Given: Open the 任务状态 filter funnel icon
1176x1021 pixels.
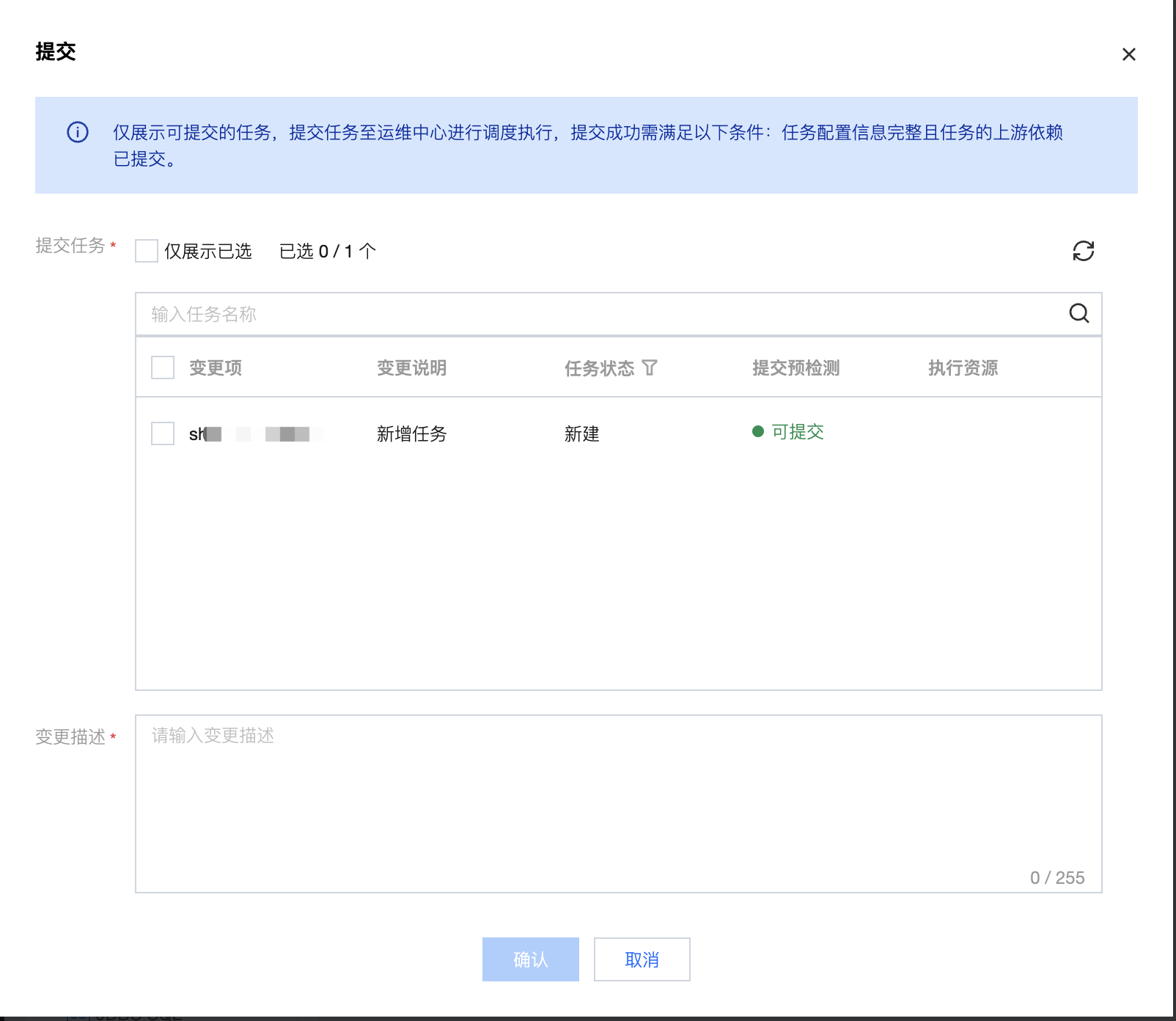Looking at the screenshot, I should coord(650,368).
